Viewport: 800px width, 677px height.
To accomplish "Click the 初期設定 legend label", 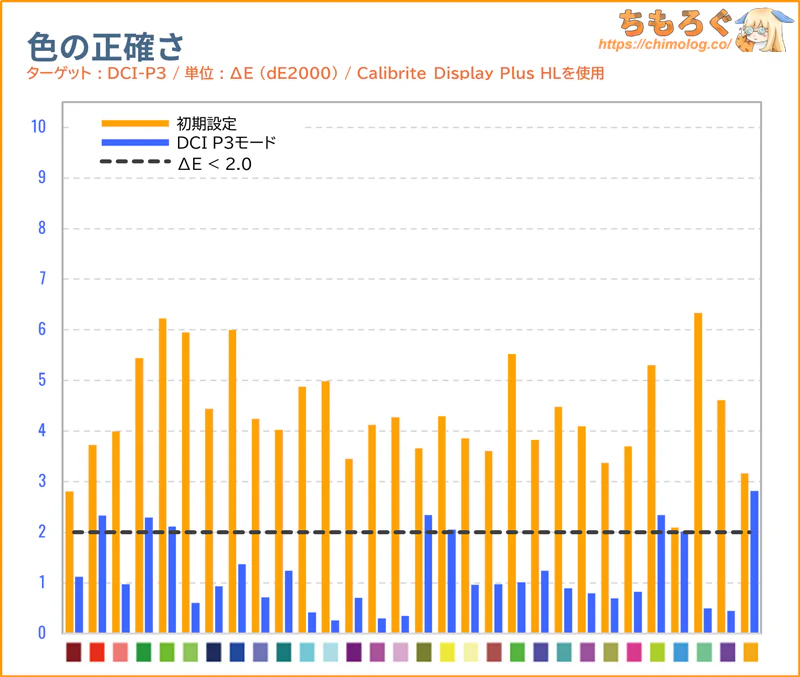I will [206, 124].
